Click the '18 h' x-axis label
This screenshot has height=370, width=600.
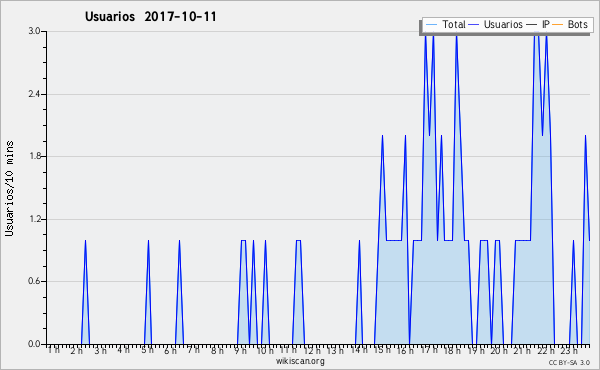pyautogui.click(x=452, y=350)
